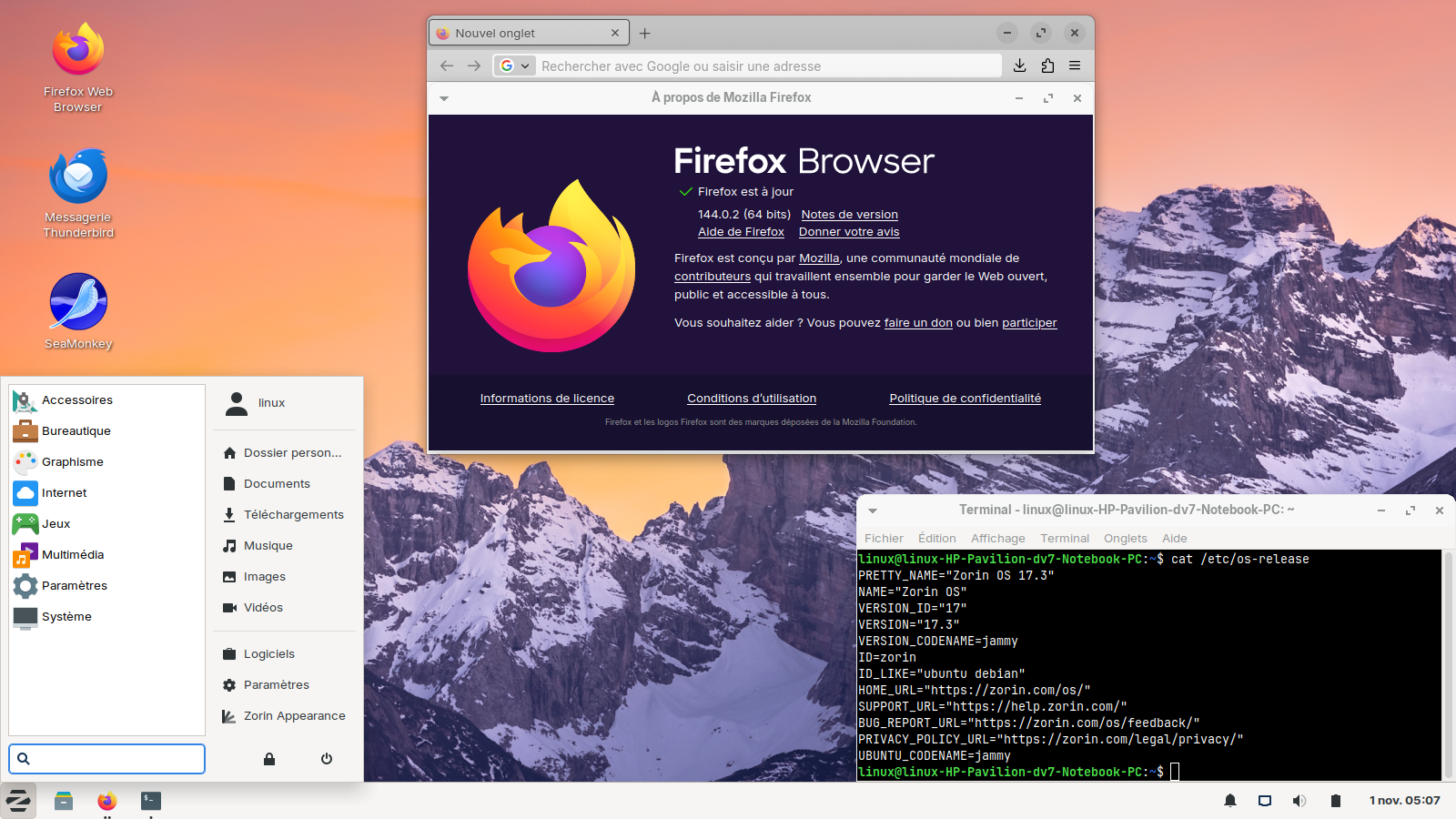Viewport: 1456px width, 819px height.
Task: Click the volume speaker icon in tray
Action: [1299, 801]
